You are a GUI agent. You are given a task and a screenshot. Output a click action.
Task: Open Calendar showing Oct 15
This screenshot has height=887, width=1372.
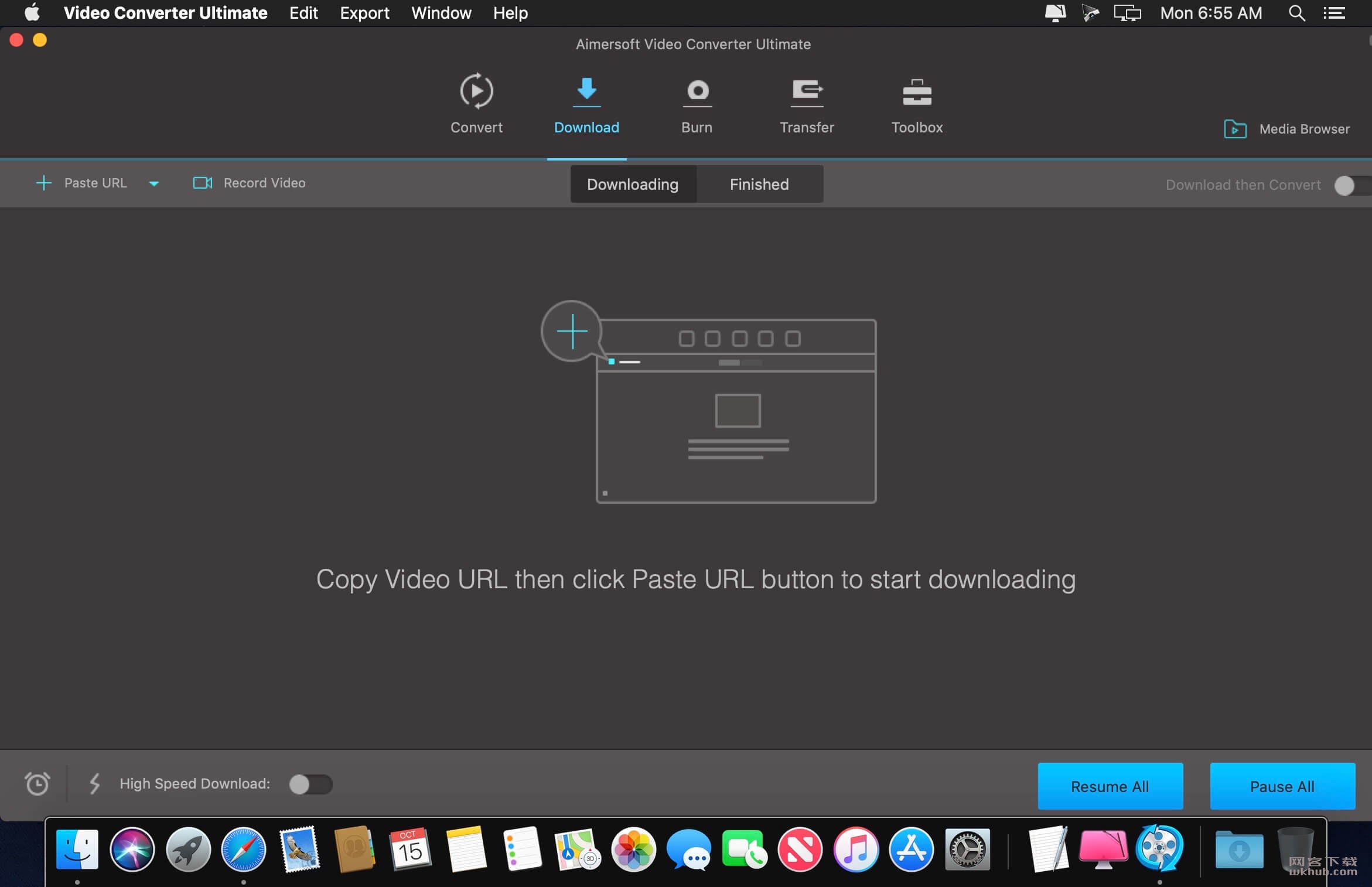[411, 849]
